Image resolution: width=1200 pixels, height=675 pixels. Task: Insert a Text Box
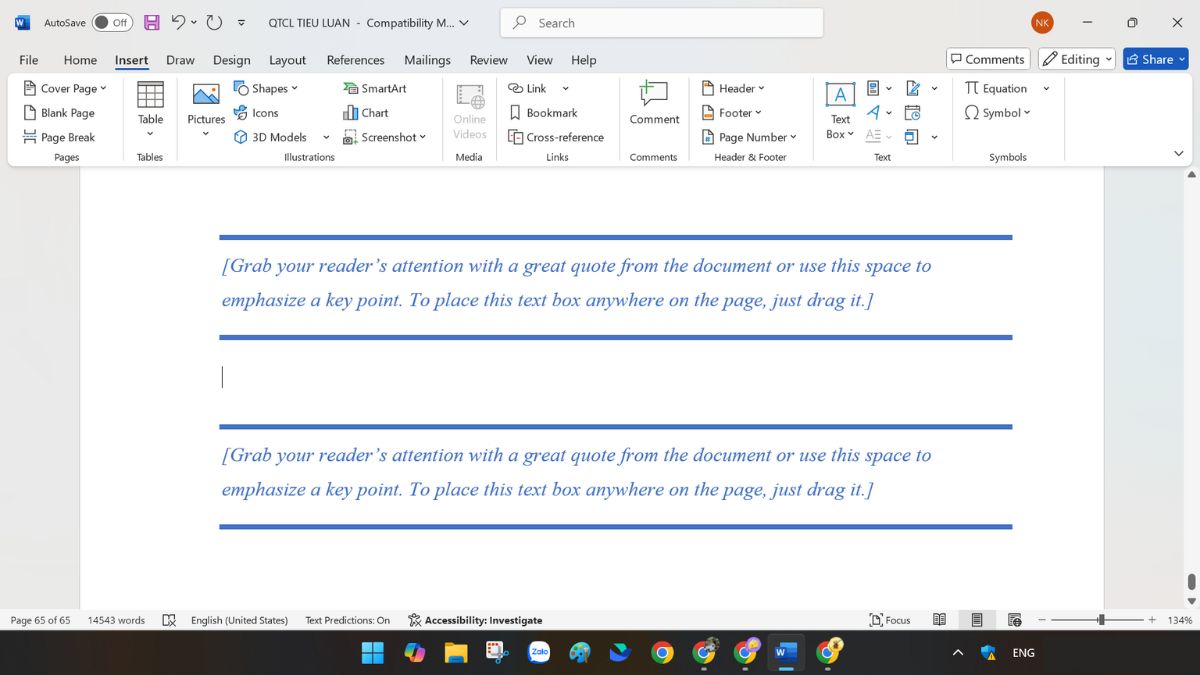coord(840,110)
